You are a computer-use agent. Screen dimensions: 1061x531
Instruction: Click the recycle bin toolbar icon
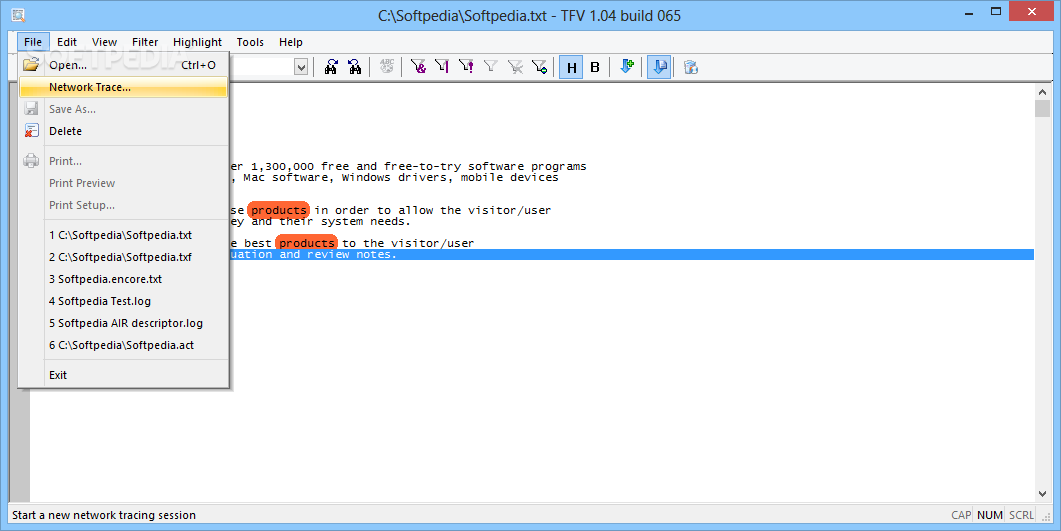690,67
